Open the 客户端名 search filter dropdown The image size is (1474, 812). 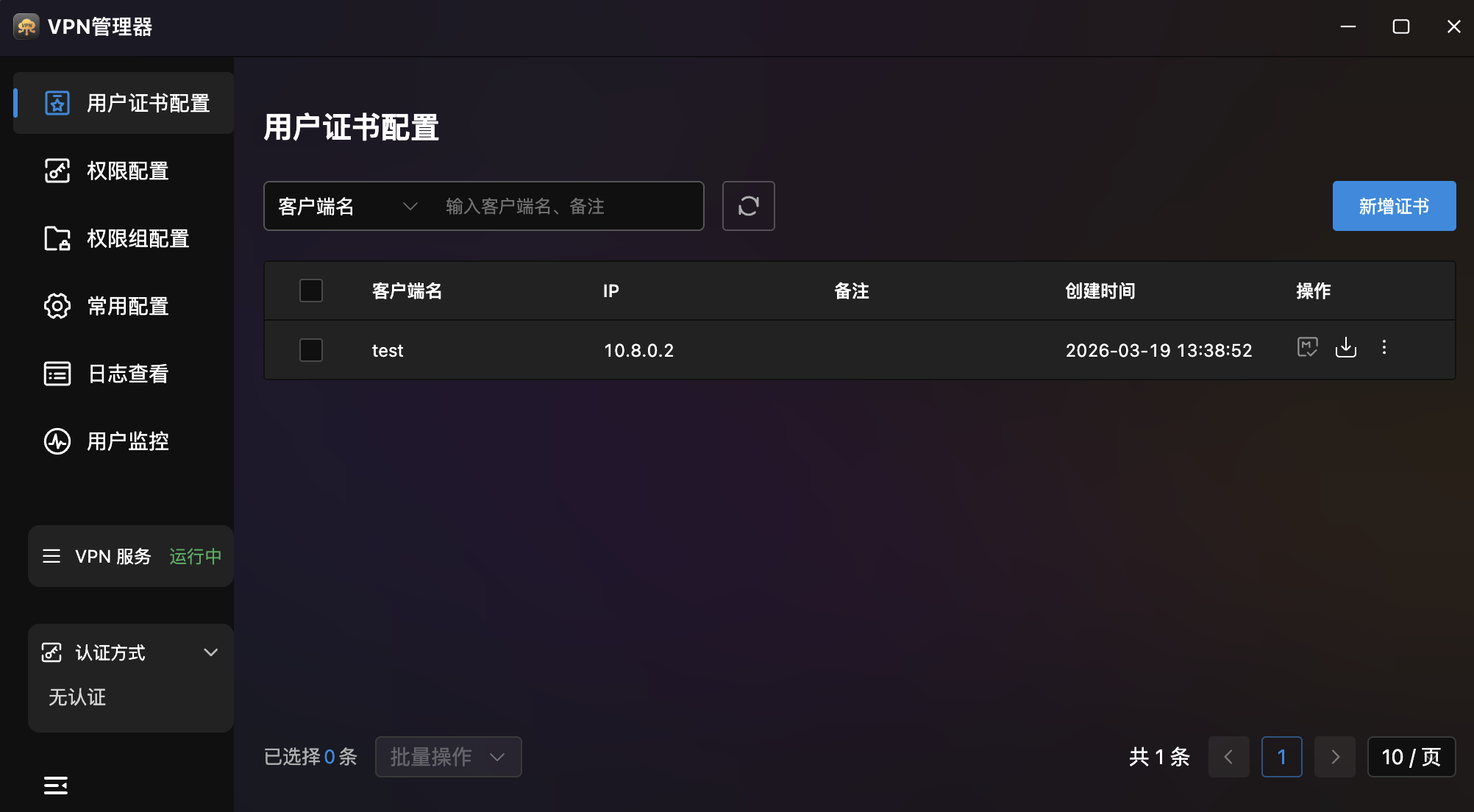coord(348,206)
